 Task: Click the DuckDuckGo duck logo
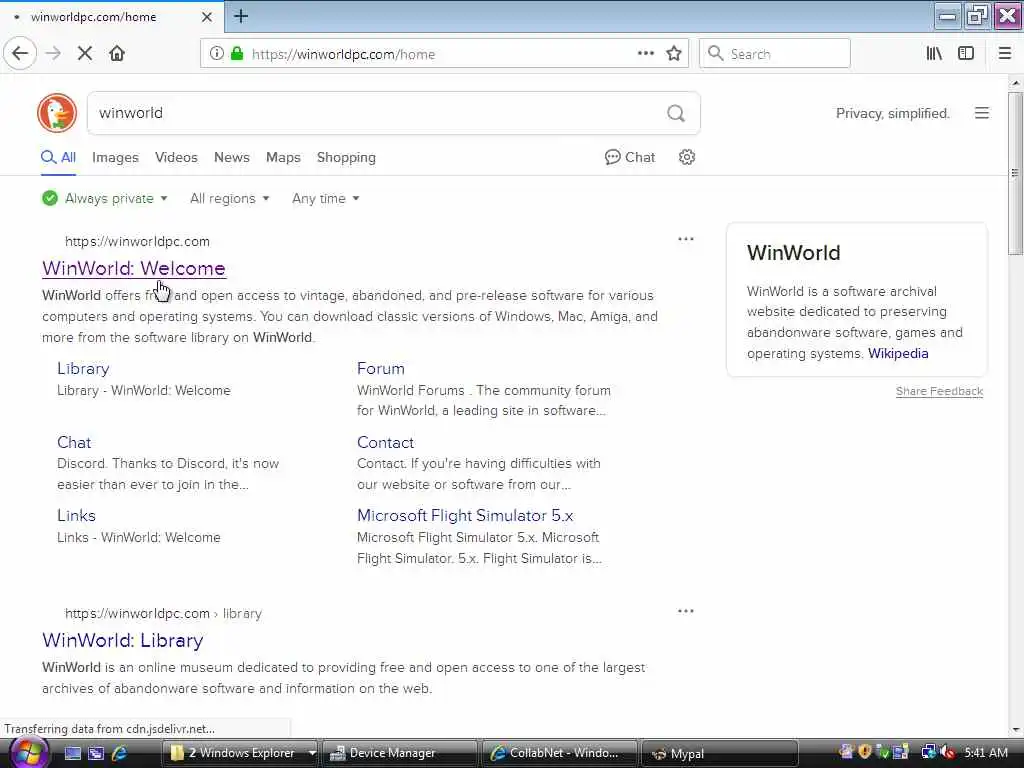coord(57,113)
